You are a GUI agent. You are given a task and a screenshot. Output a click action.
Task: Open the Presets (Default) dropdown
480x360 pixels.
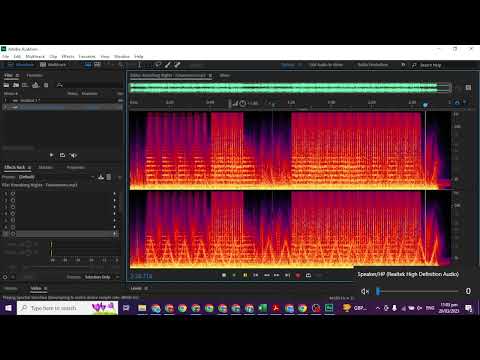(x=56, y=177)
